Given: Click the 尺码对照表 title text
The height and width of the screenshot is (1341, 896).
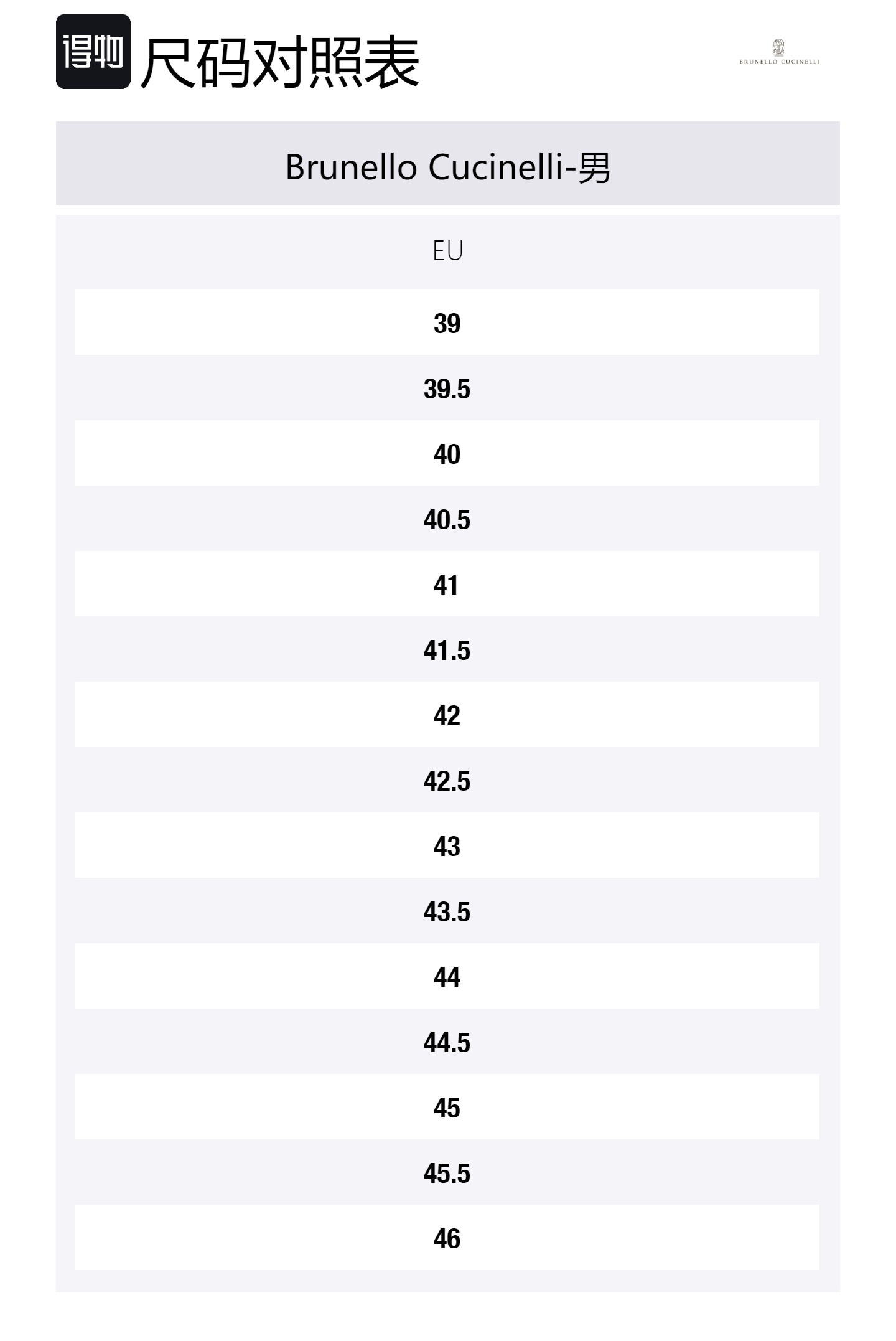Looking at the screenshot, I should coord(280,62).
